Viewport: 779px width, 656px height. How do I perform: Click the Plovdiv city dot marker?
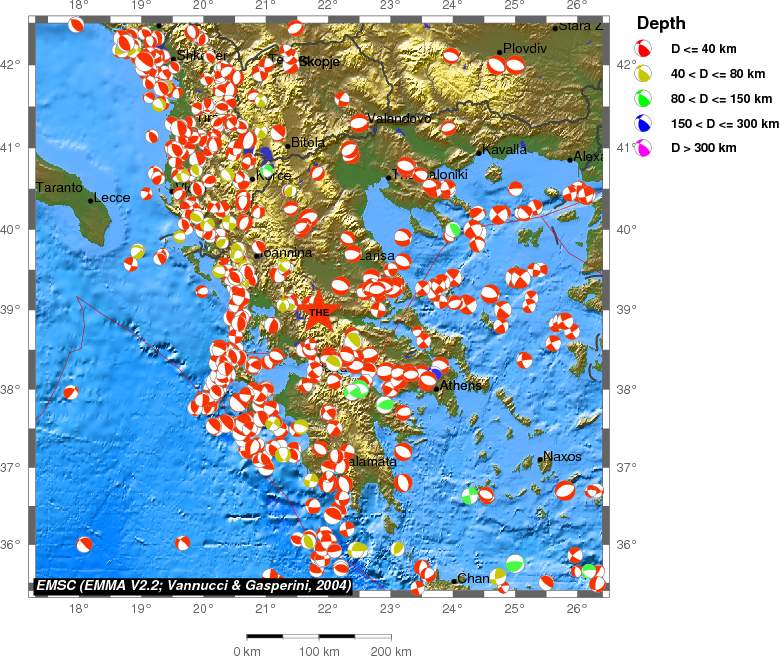[x=500, y=52]
